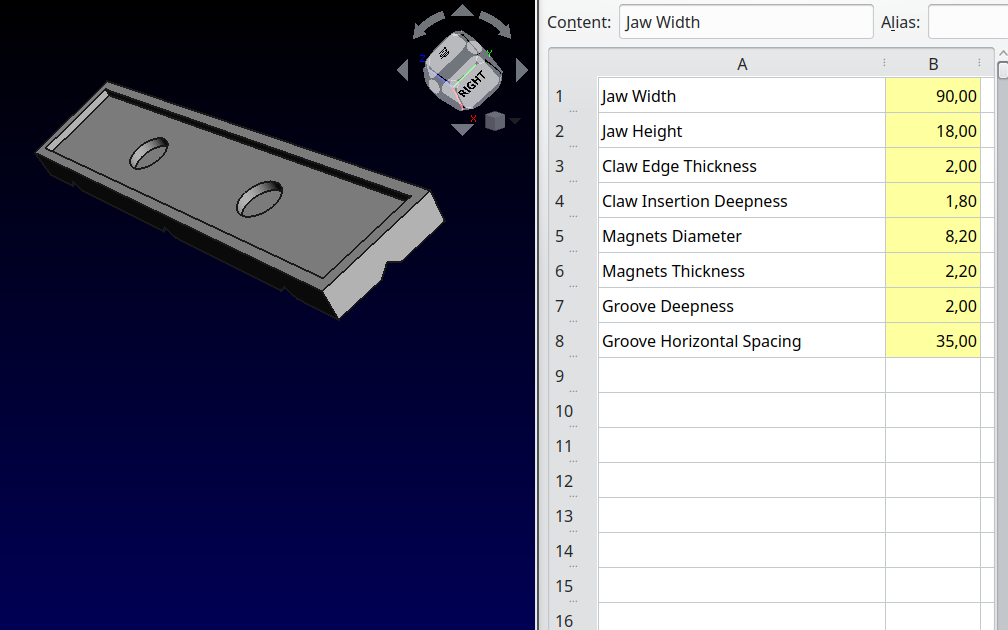Click the Content input field
Screen dimensions: 1008x630
click(x=746, y=22)
